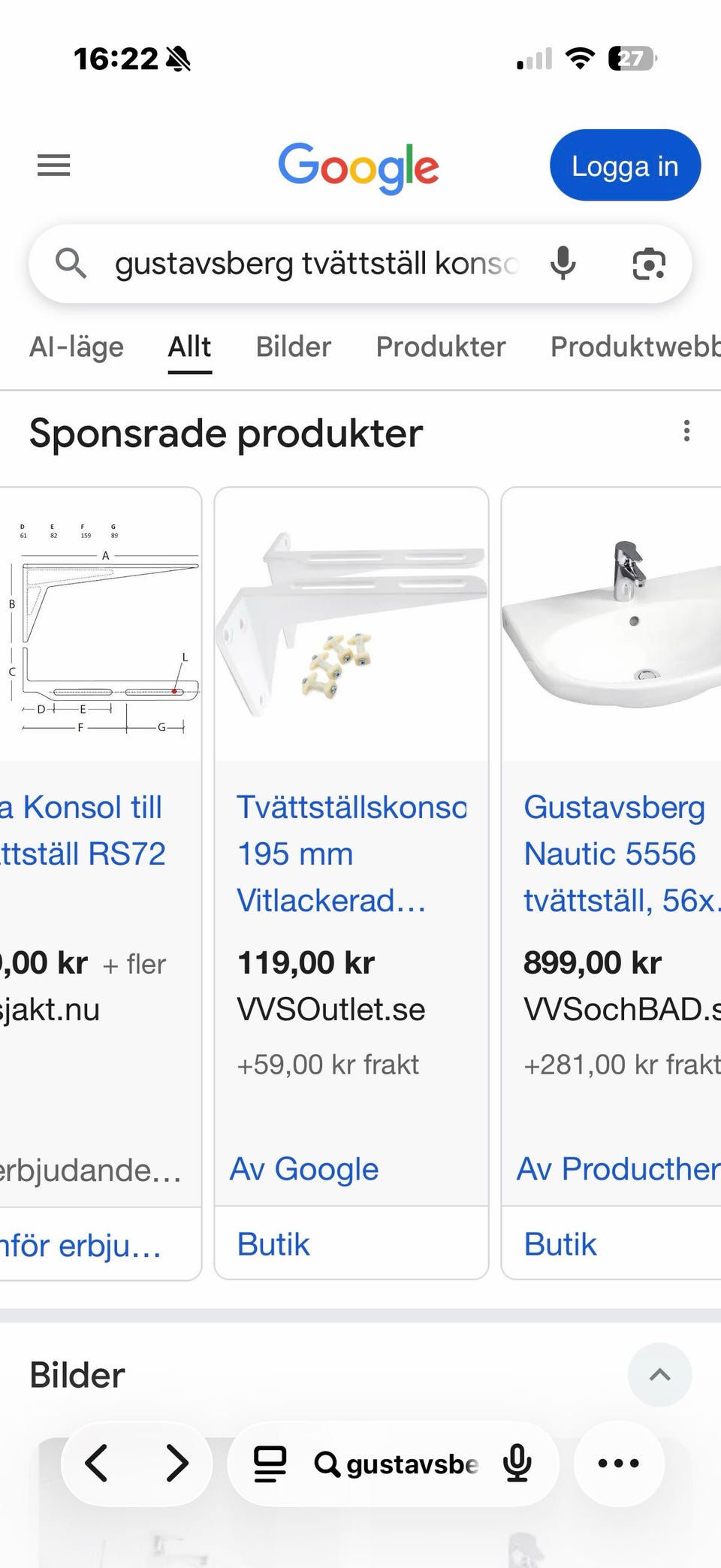The image size is (721, 1568).
Task: Open the browser more options menu
Action: pyautogui.click(x=618, y=1463)
